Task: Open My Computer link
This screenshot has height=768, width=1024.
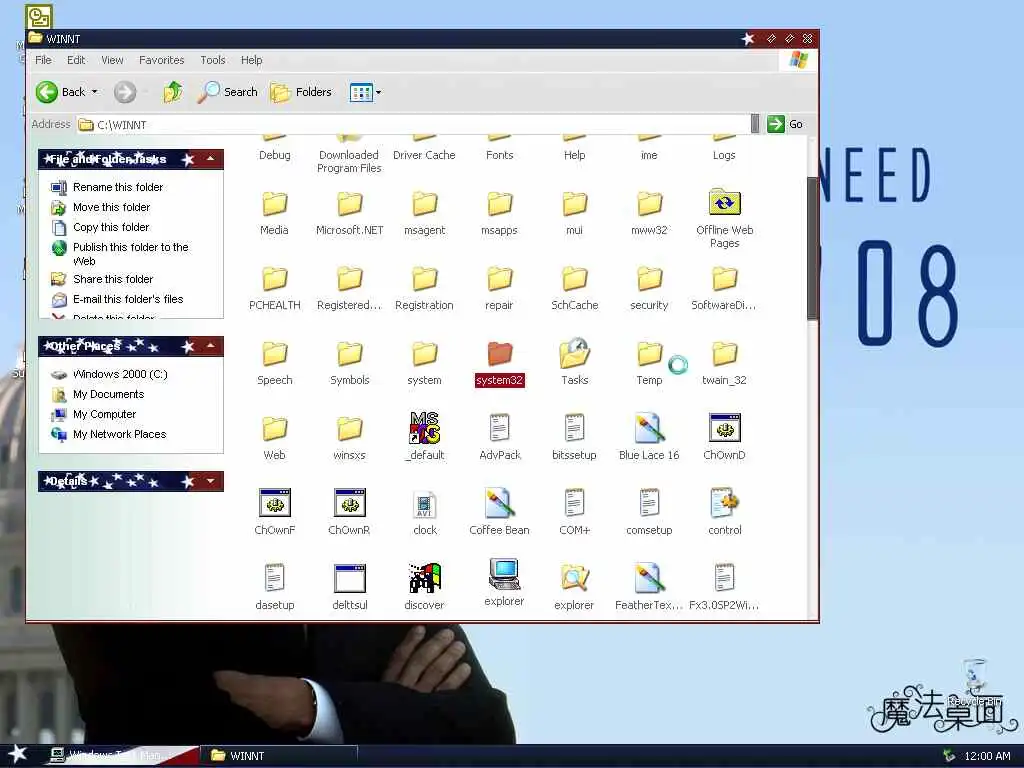Action: 94,414
